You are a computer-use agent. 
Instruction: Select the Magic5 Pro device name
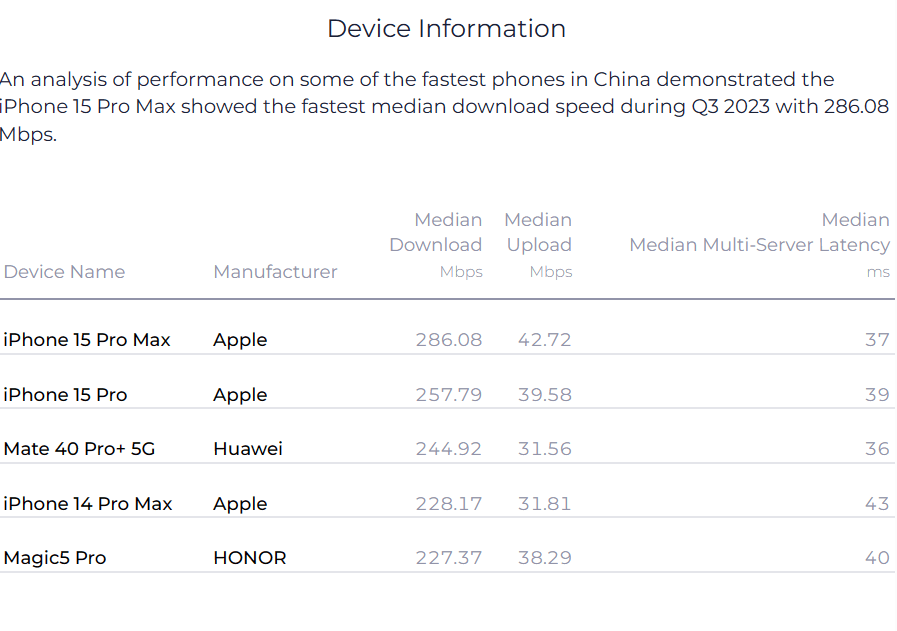55,558
